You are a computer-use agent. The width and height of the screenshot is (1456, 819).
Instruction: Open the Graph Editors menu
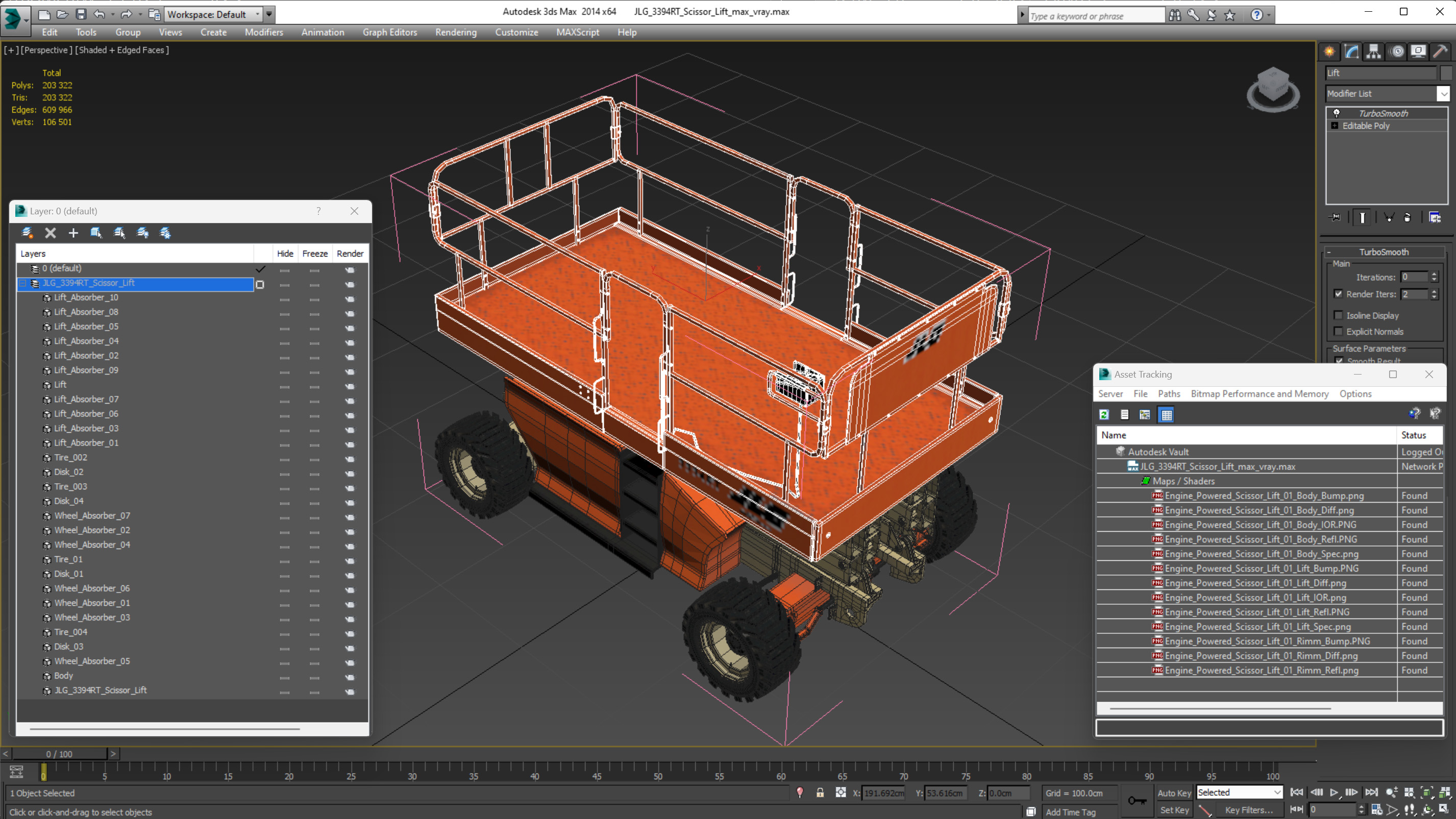(389, 32)
